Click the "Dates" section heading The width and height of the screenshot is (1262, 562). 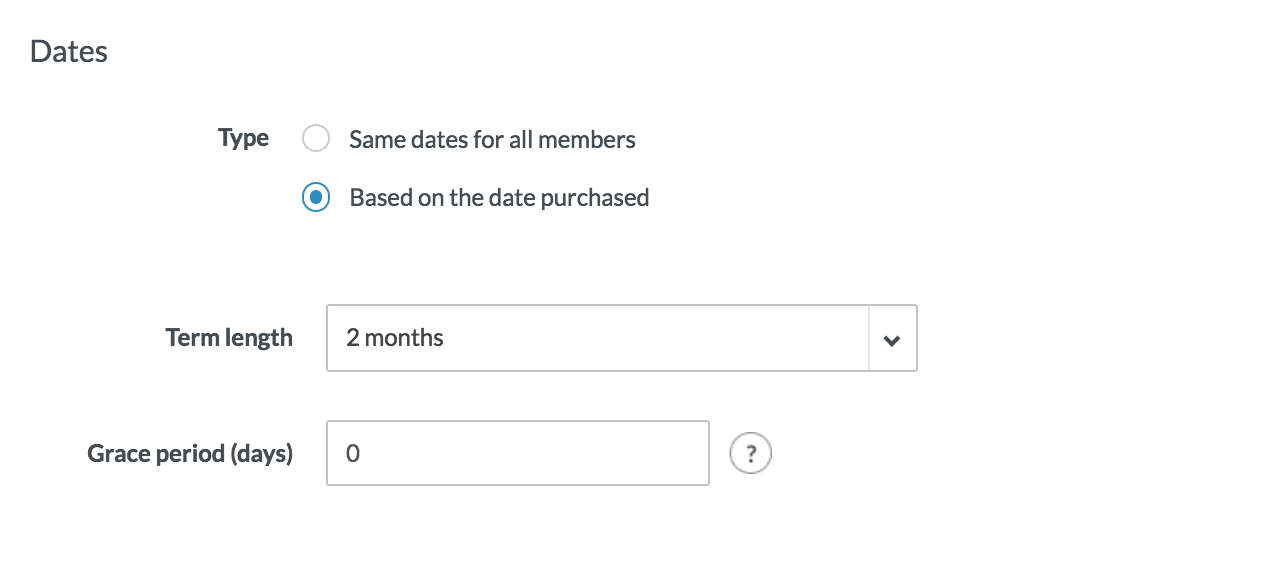click(69, 52)
